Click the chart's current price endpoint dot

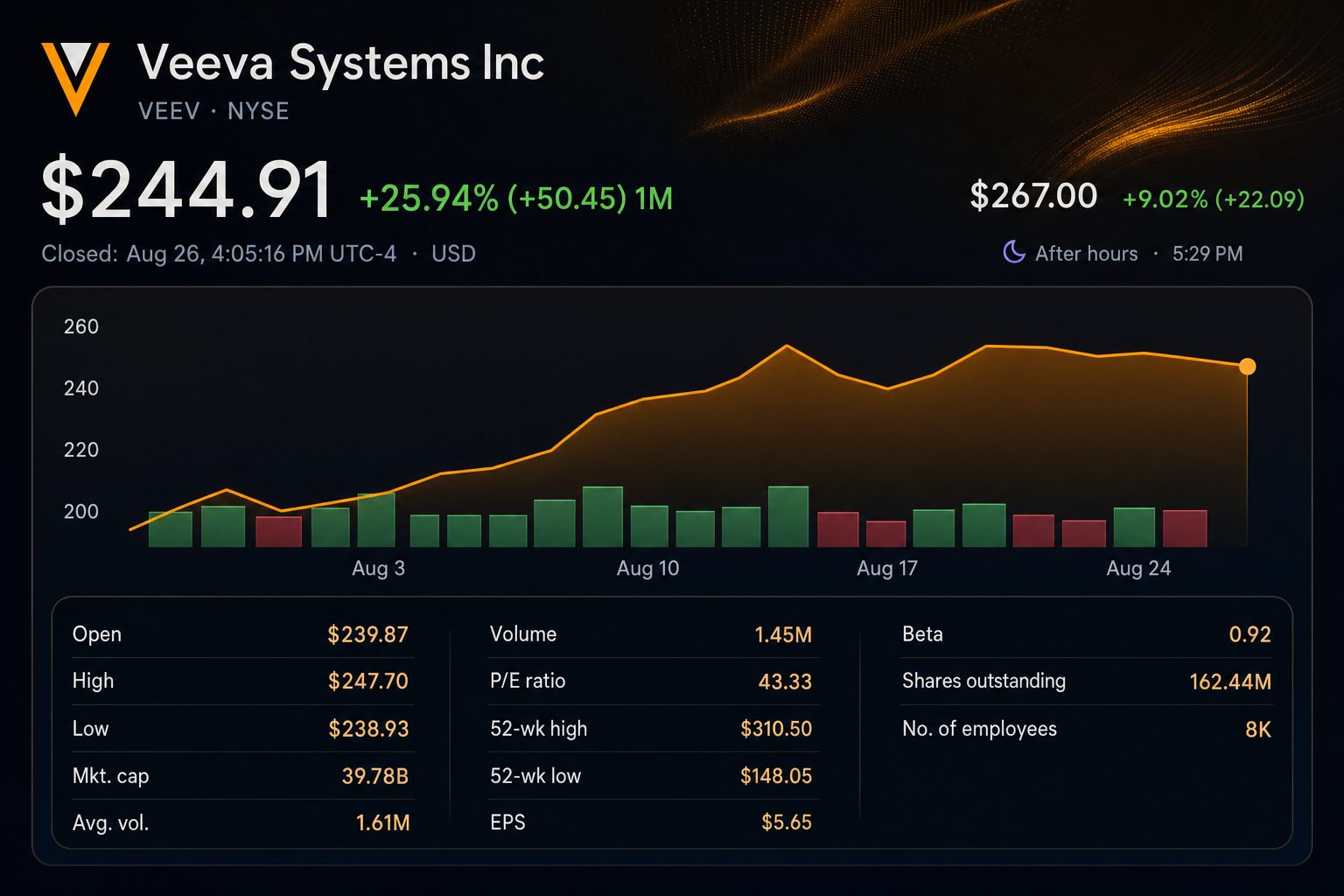(1248, 367)
